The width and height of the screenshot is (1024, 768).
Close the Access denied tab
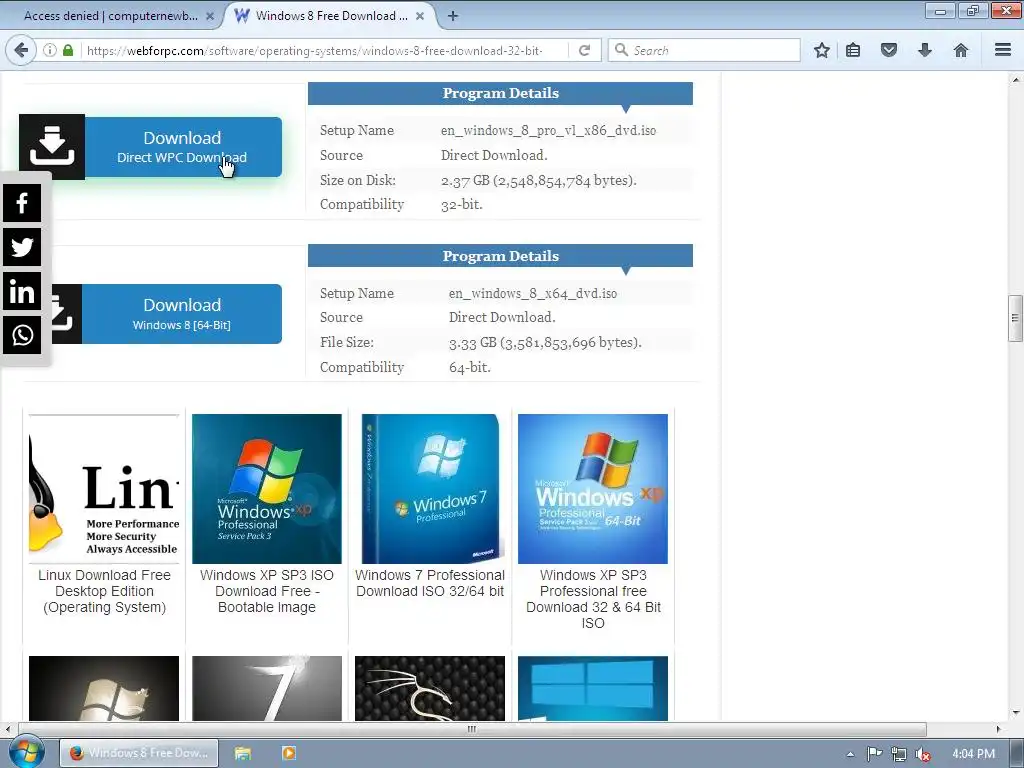[x=210, y=16]
